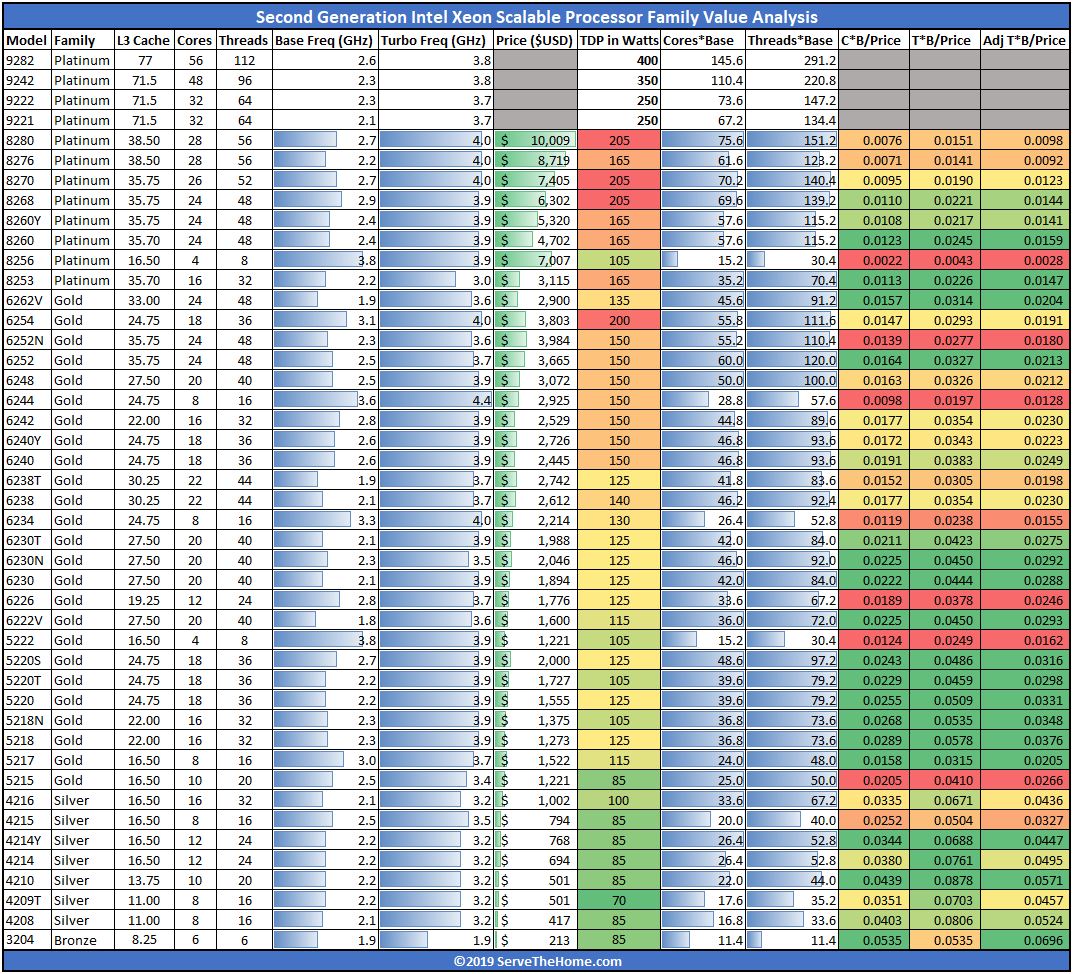This screenshot has height=974, width=1073.
Task: Click the price cell '10,009'
Action: [x=535, y=140]
